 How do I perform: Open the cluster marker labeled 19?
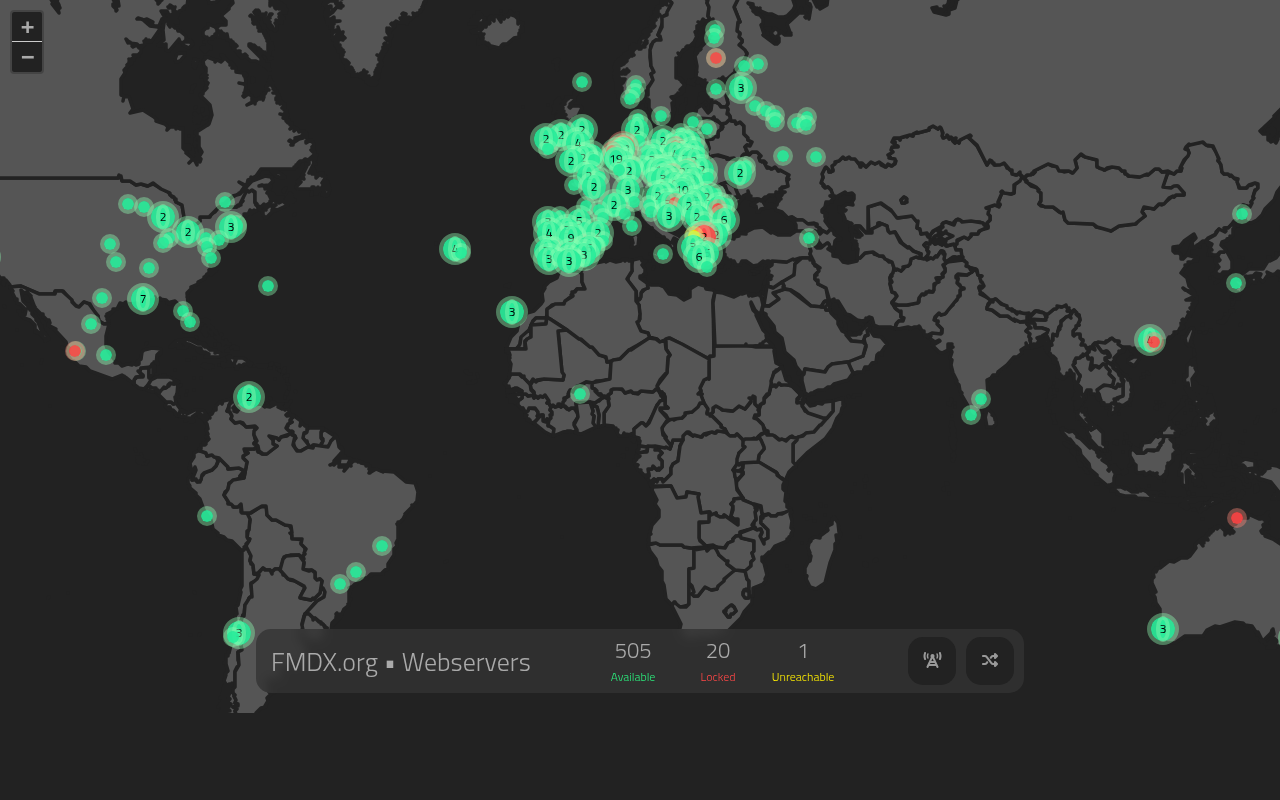[616, 158]
